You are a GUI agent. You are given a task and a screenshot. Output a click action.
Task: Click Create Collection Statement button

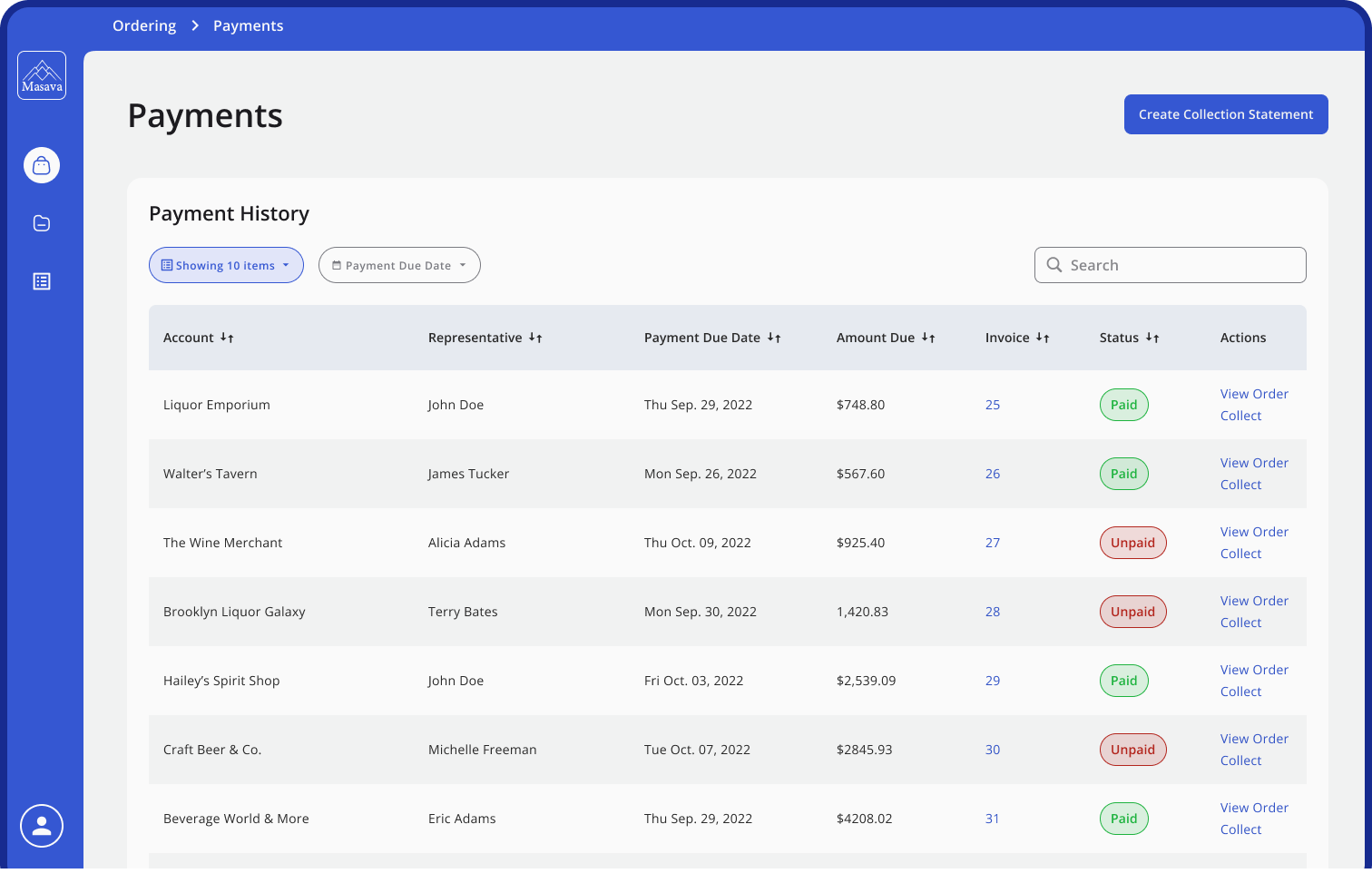coord(1226,114)
